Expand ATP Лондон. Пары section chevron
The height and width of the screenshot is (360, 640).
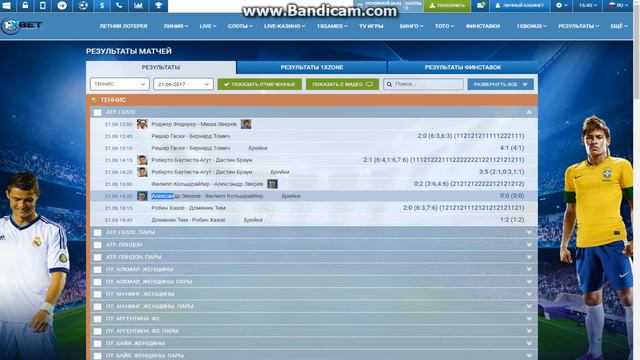529,257
